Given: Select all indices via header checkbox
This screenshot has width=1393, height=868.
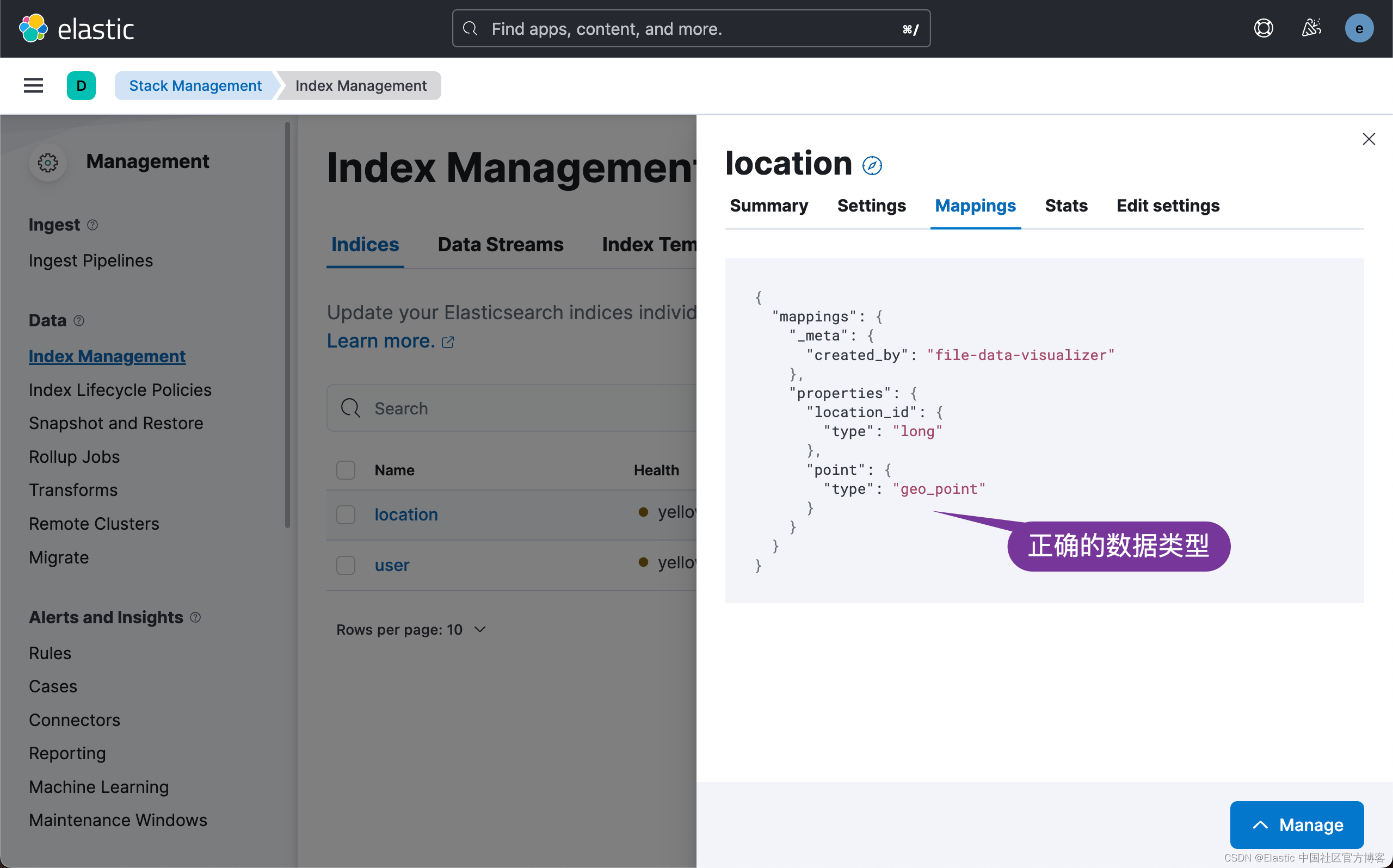Looking at the screenshot, I should [345, 469].
